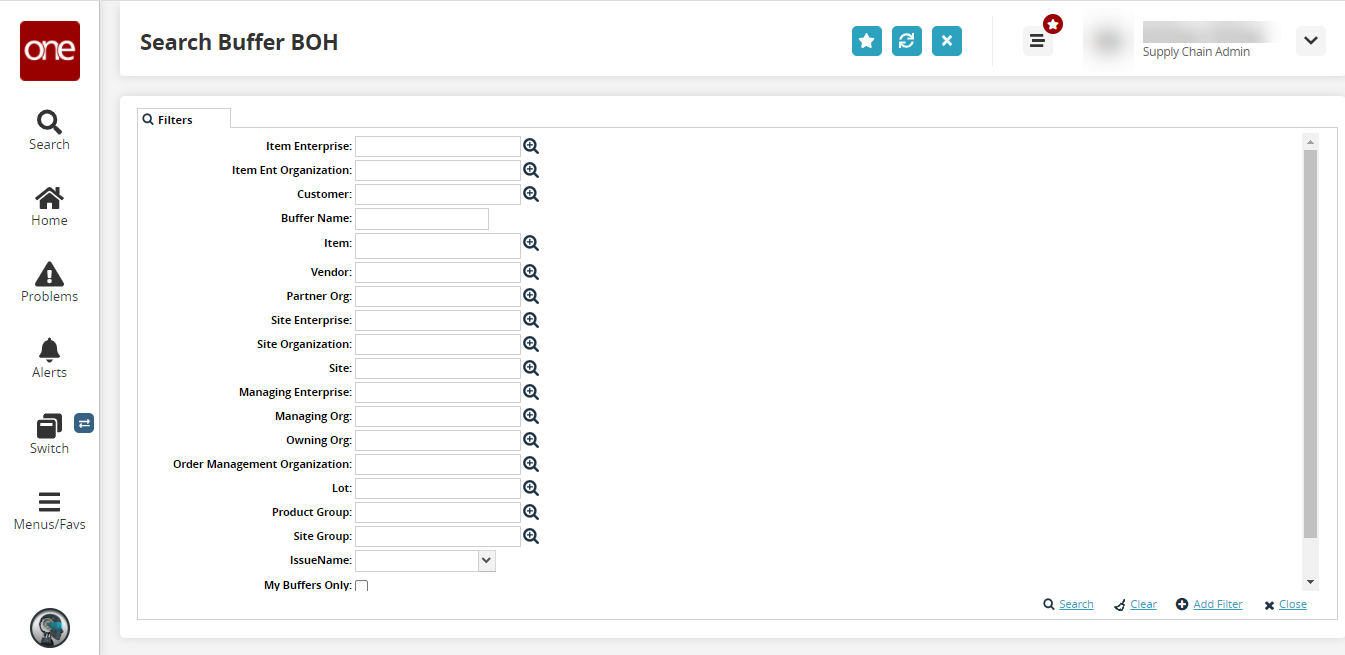Focus the Product Group input field
This screenshot has width=1345, height=655.
(x=438, y=512)
